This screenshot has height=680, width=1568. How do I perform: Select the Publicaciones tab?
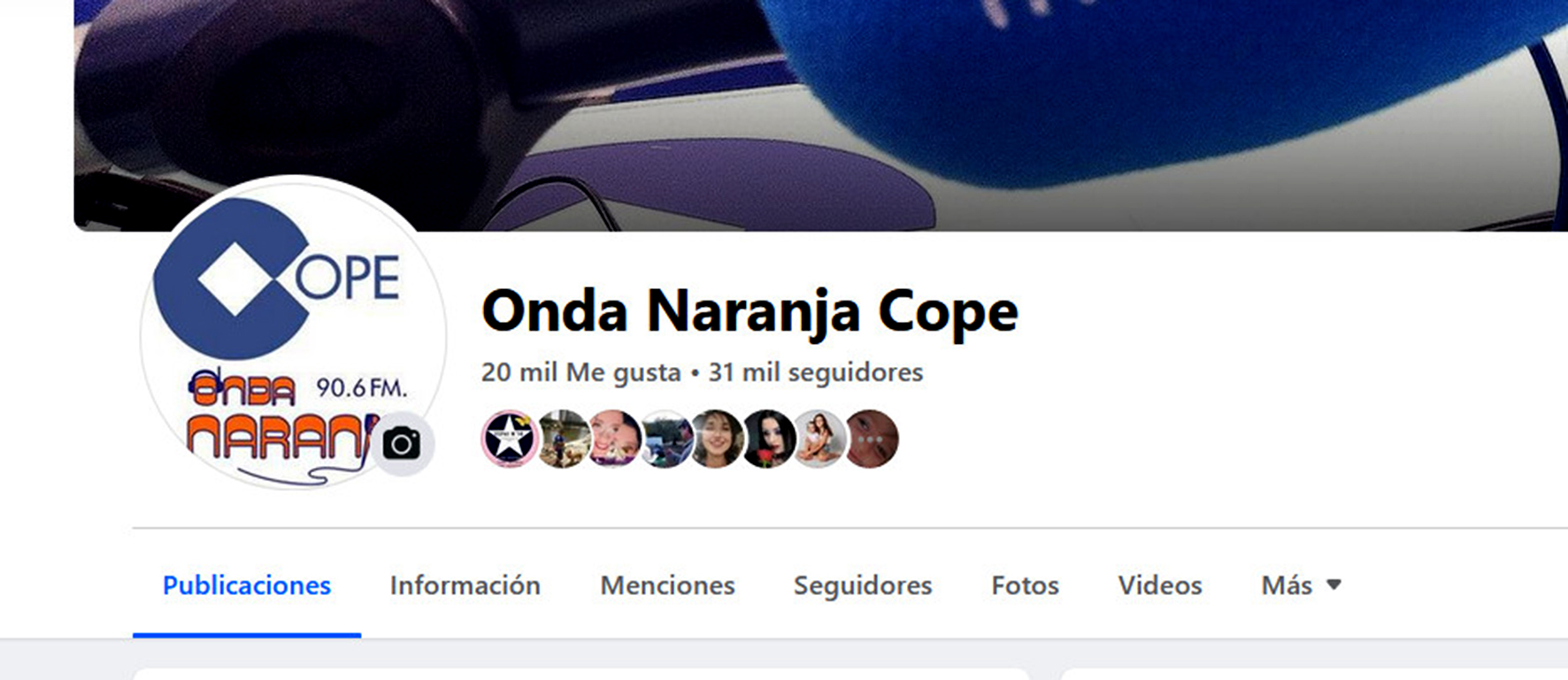point(247,585)
